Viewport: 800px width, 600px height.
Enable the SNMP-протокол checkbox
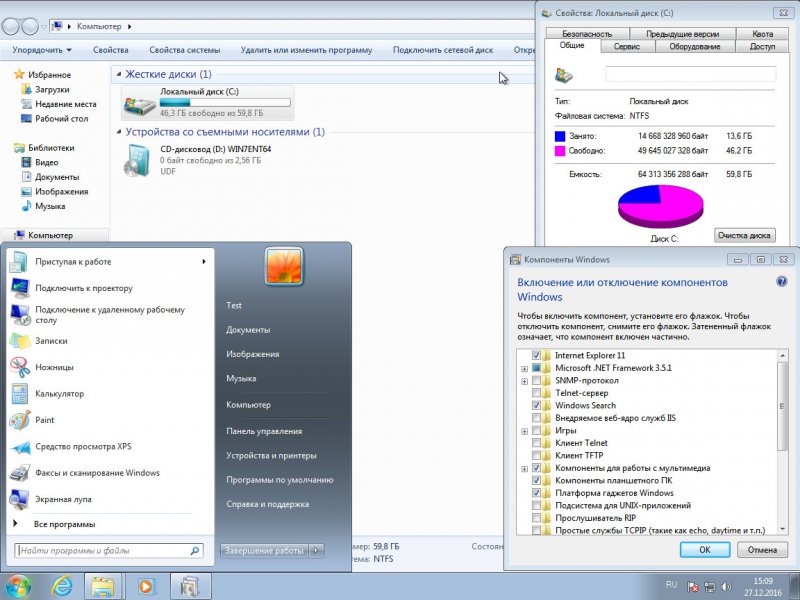pos(536,381)
